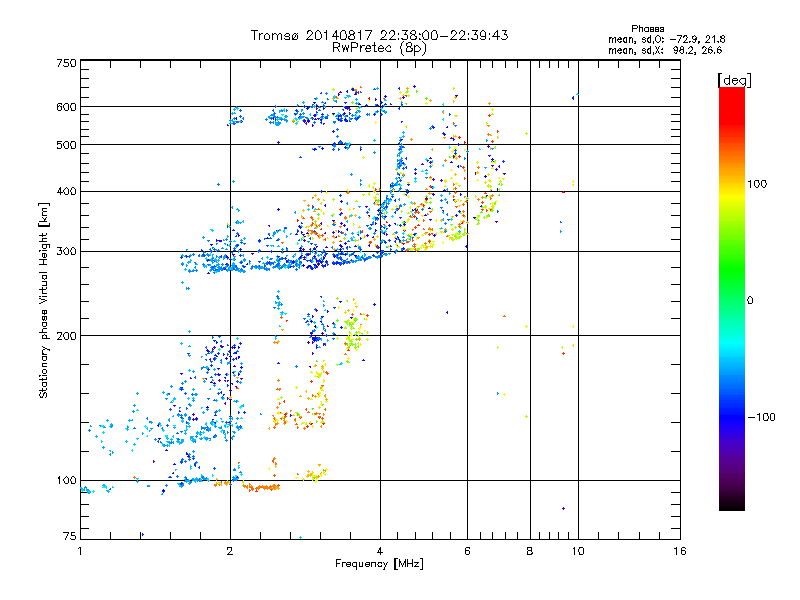The height and width of the screenshot is (600, 800).
Task: Click the x-axis '16' tick label
Action: 680,551
